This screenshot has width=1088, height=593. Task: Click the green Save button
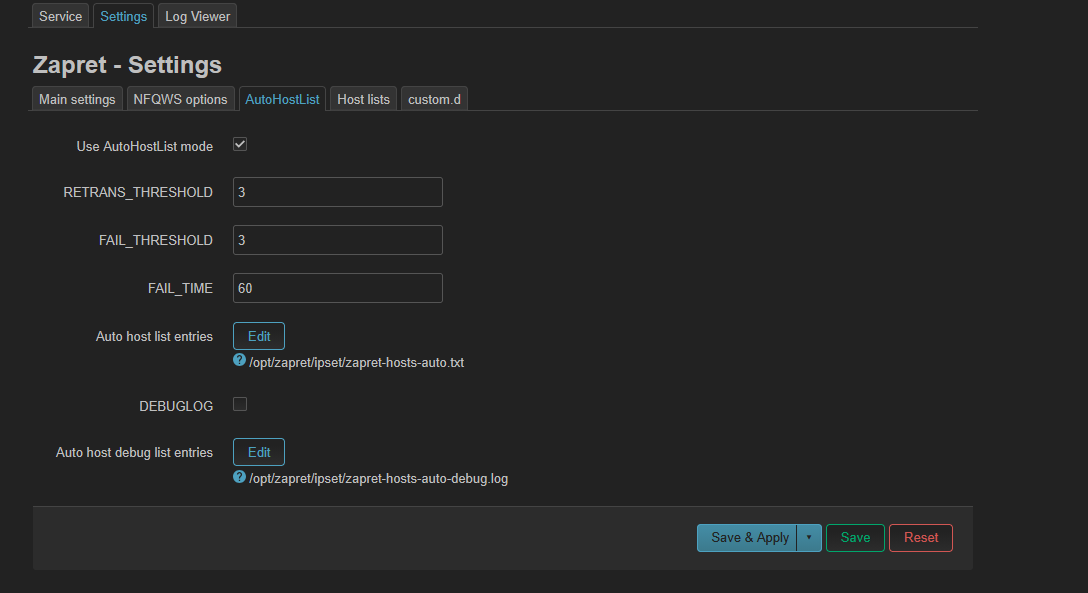pos(856,538)
